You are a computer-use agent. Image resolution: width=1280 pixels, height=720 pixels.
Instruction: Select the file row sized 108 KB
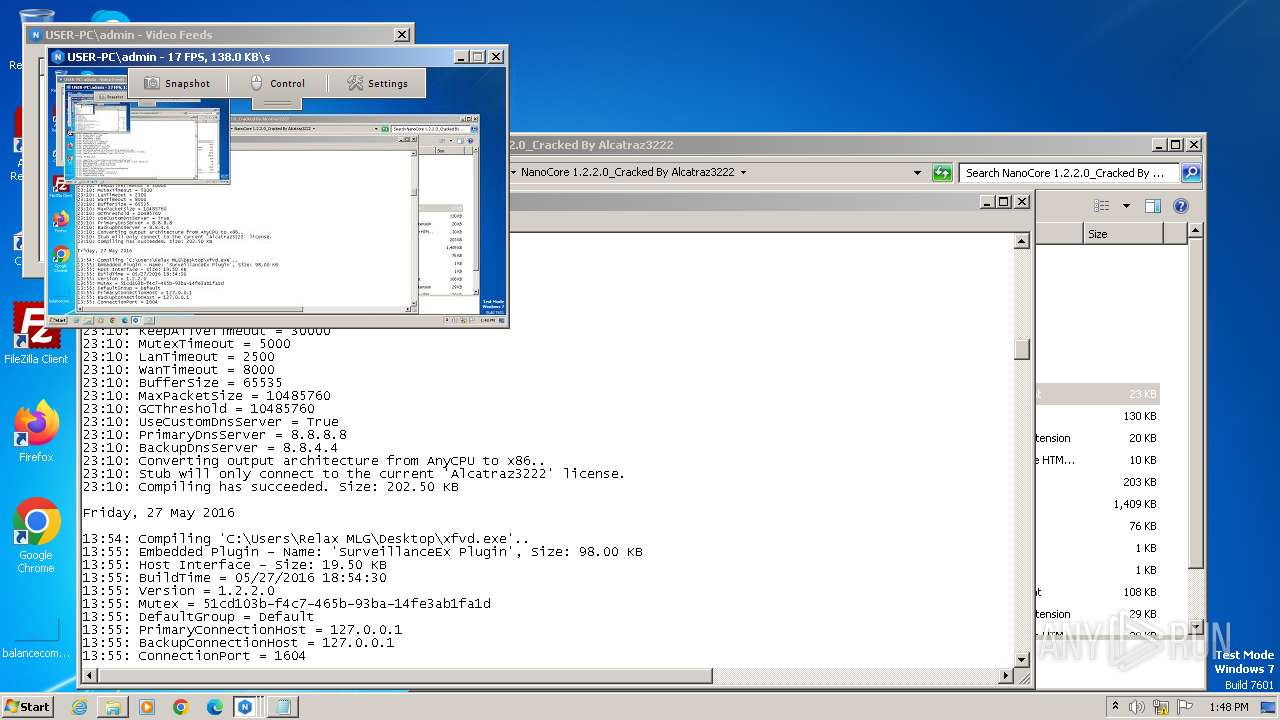click(x=1097, y=592)
